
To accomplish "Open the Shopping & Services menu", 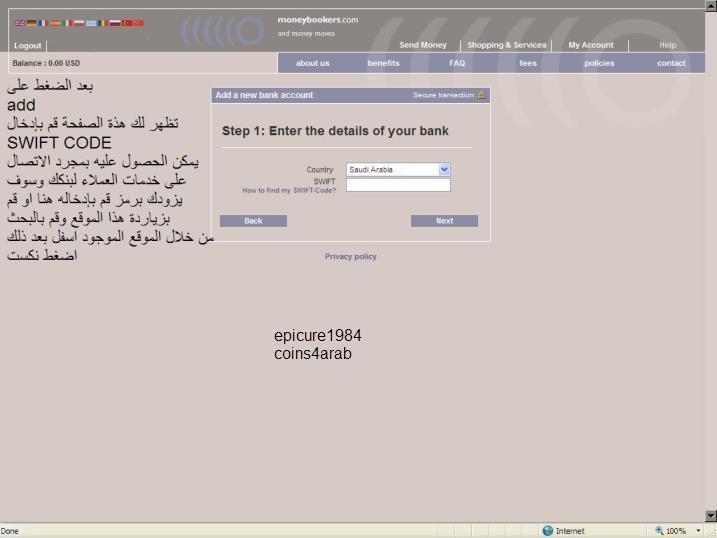I will [x=507, y=45].
